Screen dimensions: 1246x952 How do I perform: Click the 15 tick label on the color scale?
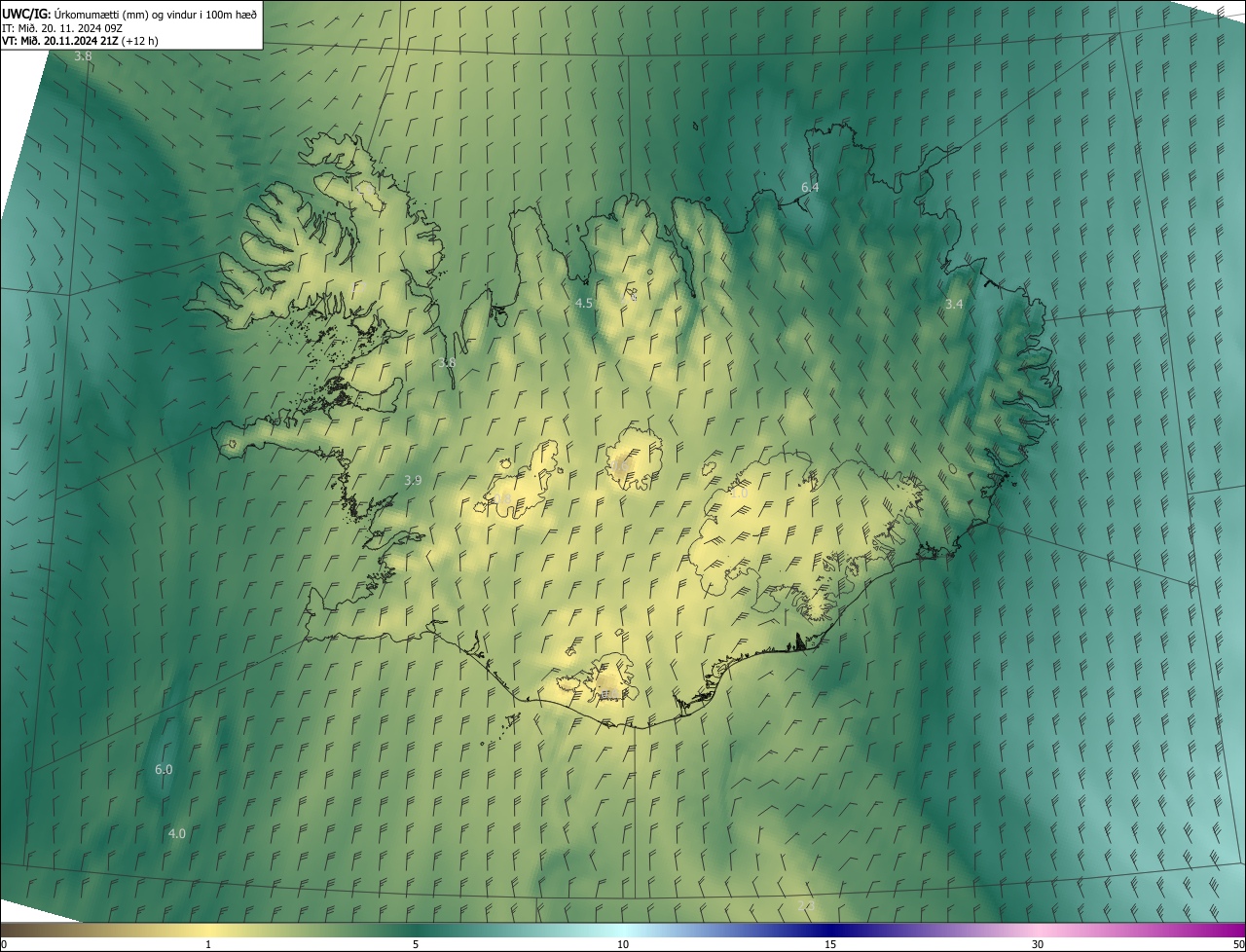point(830,945)
